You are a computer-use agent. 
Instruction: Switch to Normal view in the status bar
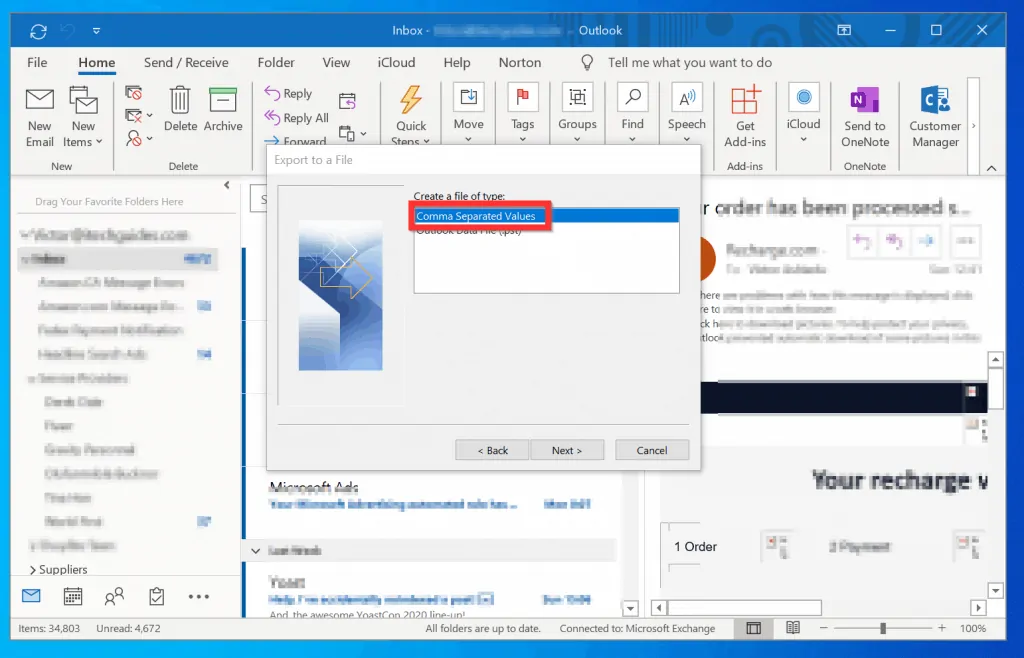[x=754, y=628]
